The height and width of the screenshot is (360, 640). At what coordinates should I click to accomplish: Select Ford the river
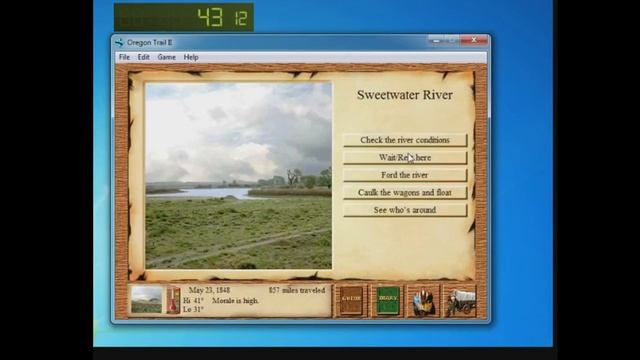point(404,175)
